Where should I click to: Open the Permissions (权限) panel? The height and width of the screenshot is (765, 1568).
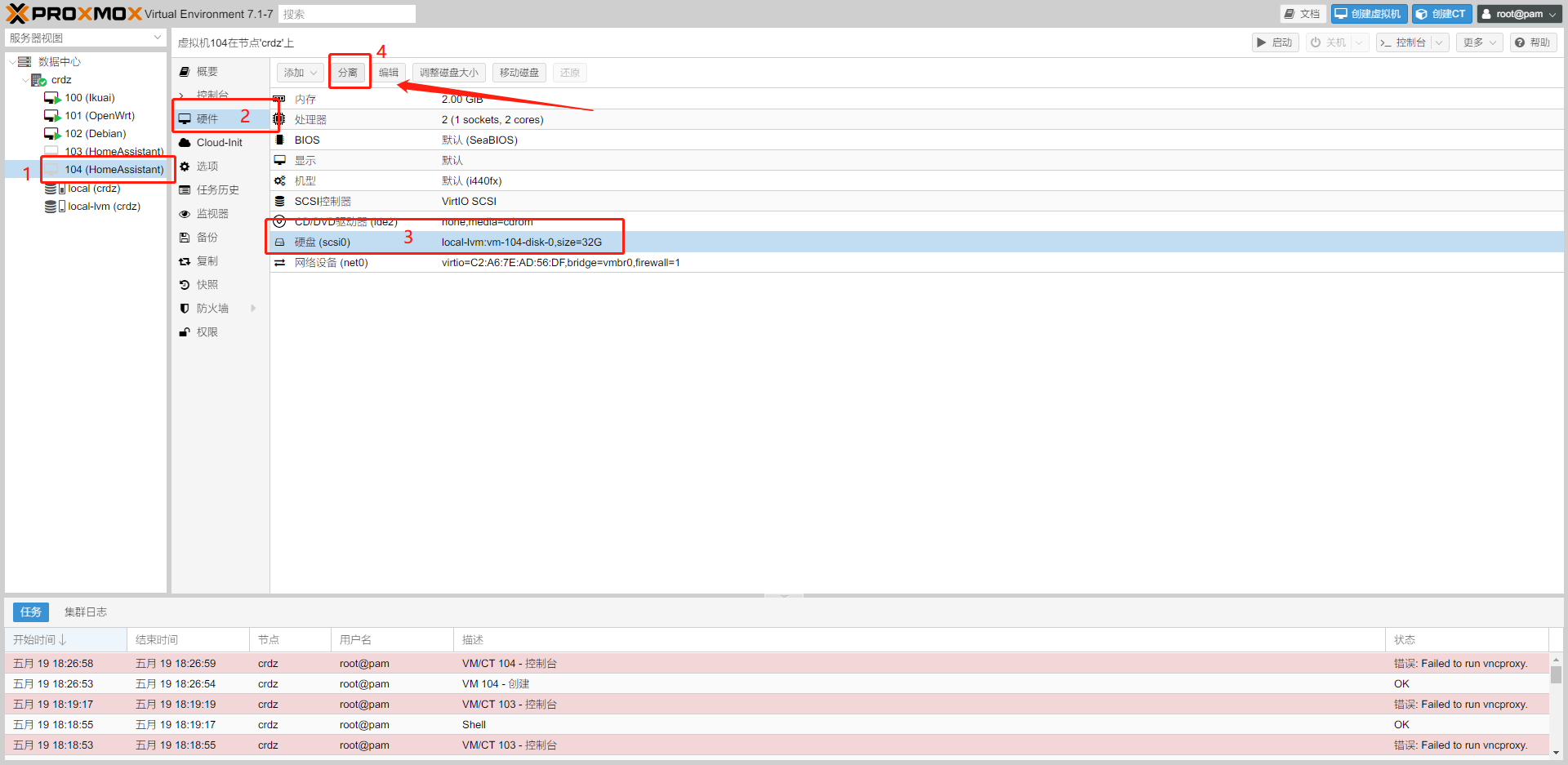point(207,332)
